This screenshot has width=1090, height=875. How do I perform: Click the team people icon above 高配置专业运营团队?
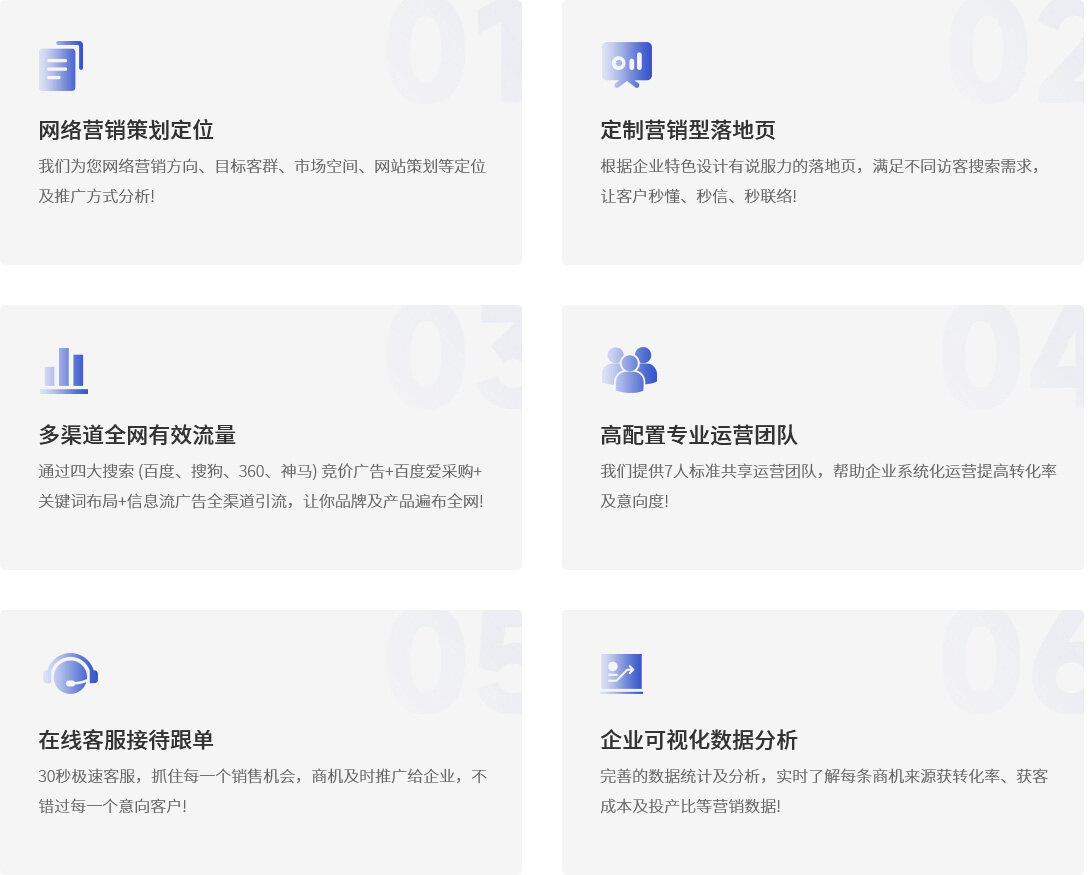click(629, 369)
